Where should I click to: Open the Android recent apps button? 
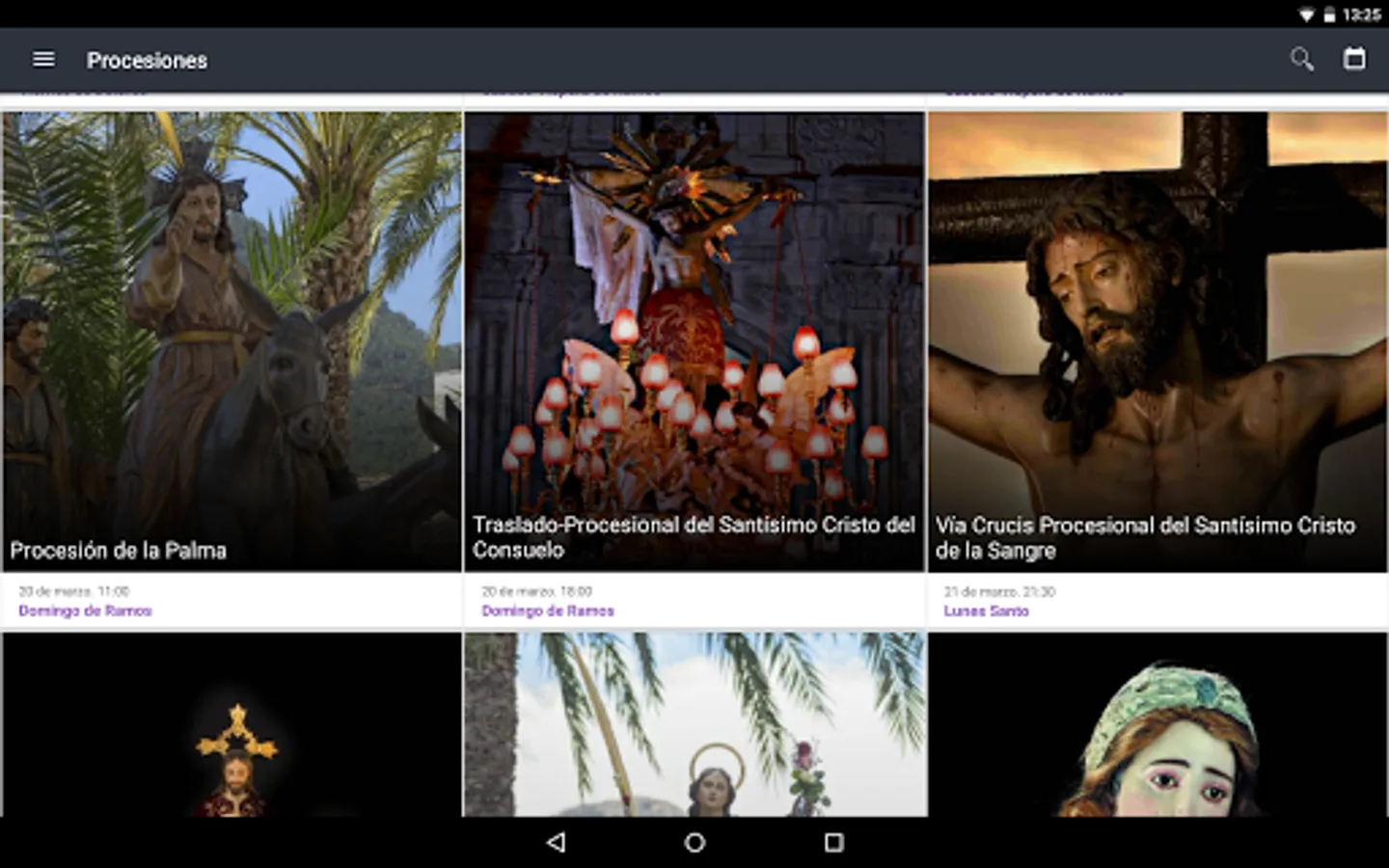[x=833, y=842]
